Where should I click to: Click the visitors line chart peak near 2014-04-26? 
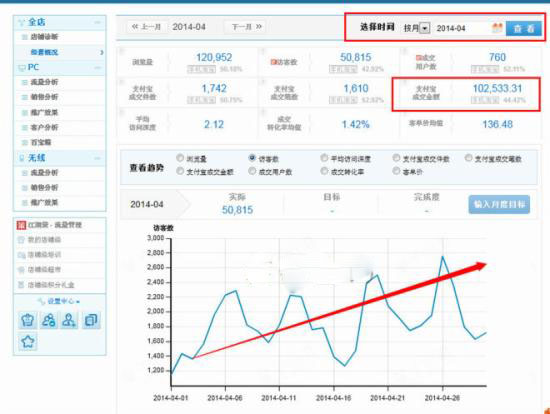(x=442, y=257)
